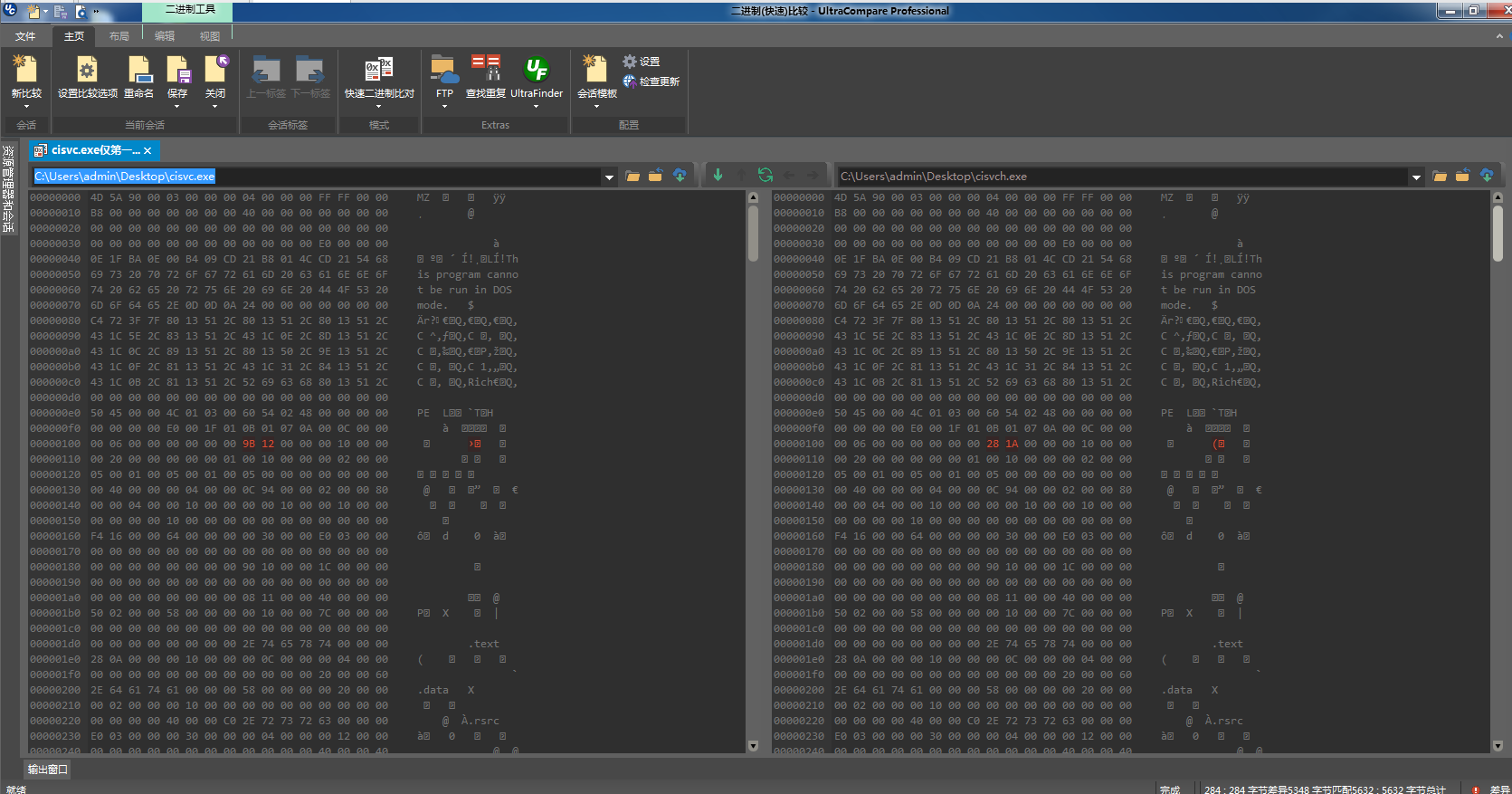
Task: Click differing bytes 98 12 in left pane
Action: click(258, 444)
